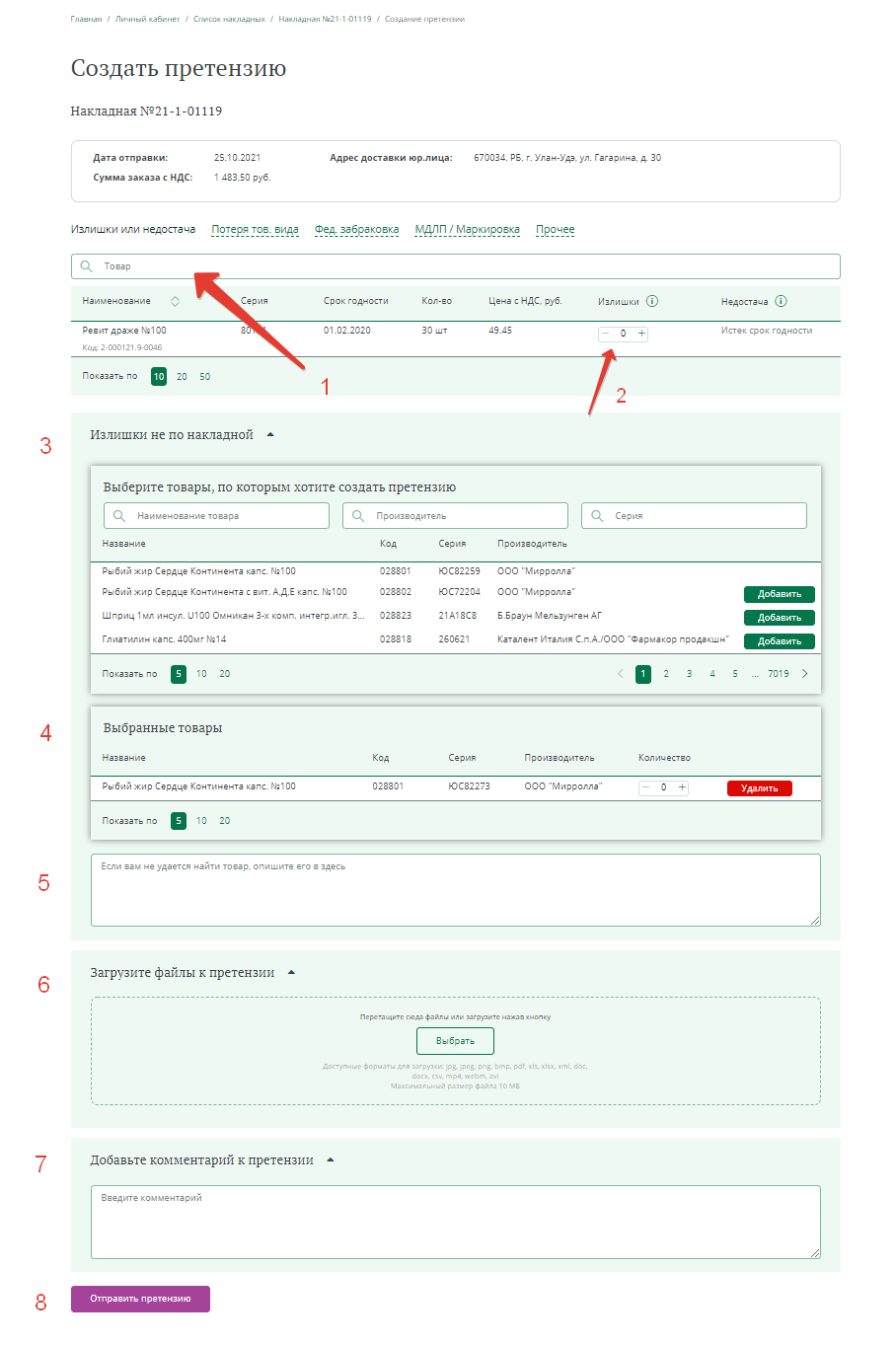Screen dimensions: 896x1345
Task: Open the info icon next to Излишки
Action: 652,301
